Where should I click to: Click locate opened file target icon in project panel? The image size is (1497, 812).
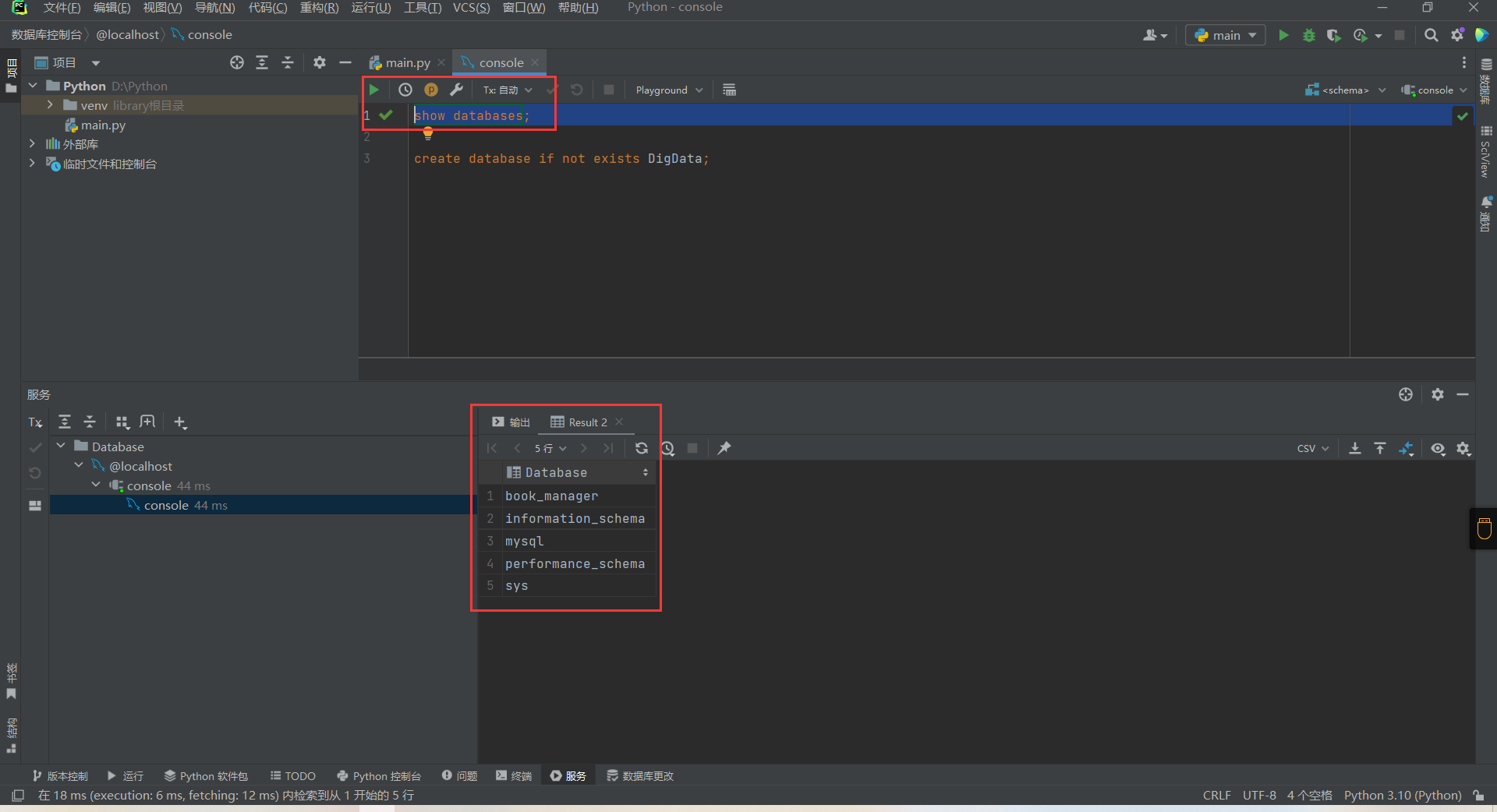(237, 62)
